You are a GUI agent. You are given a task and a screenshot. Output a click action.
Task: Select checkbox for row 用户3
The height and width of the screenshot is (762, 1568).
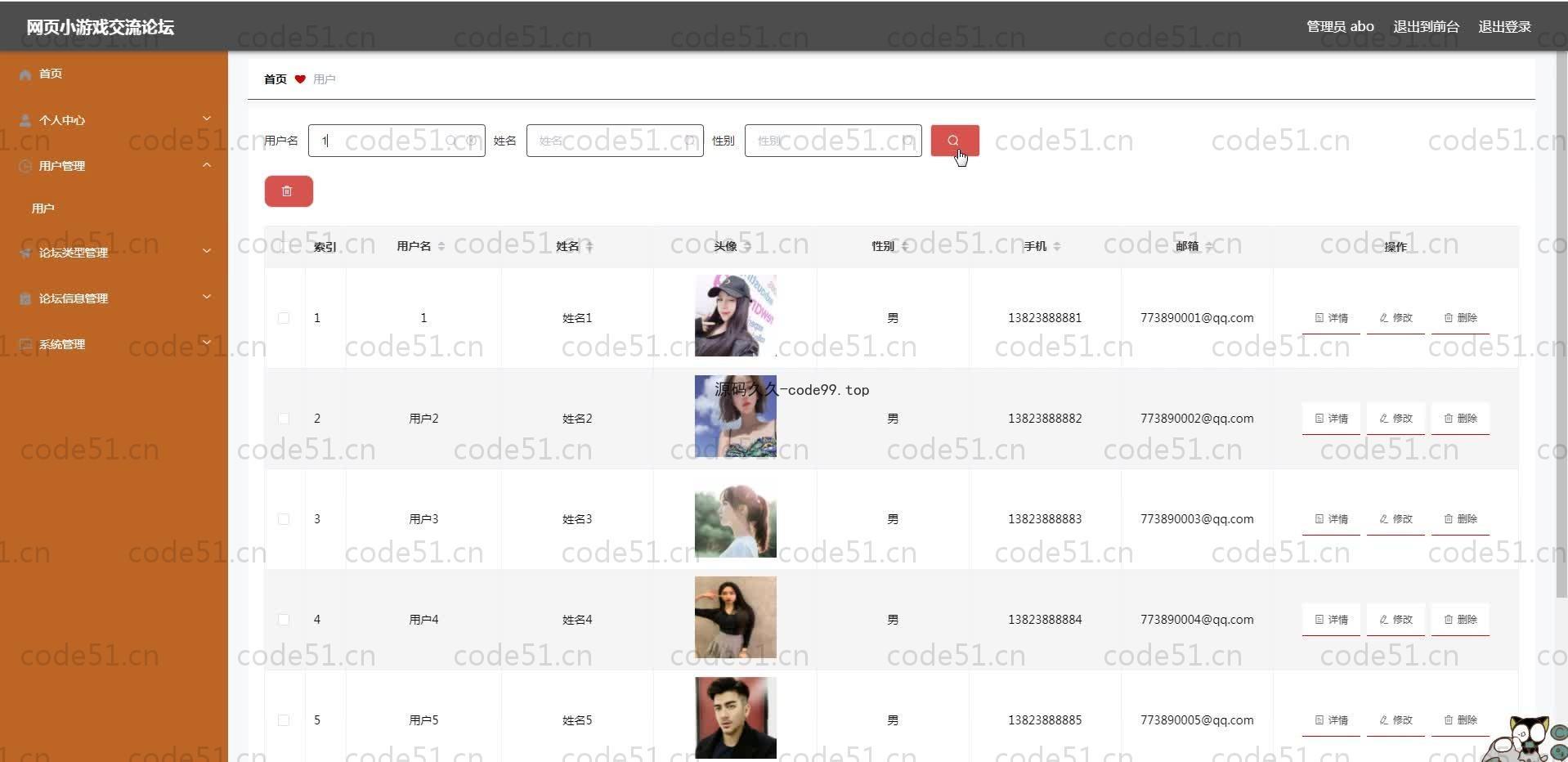[x=284, y=519]
